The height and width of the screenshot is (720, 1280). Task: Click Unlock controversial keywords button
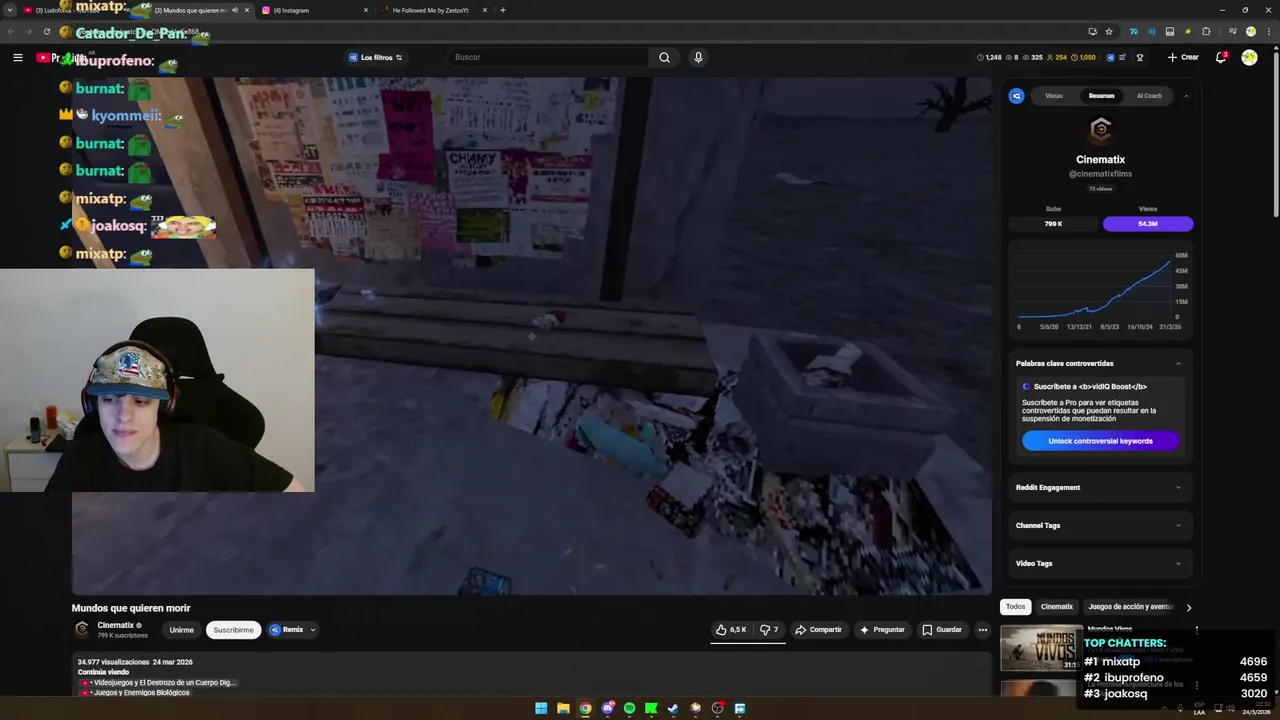[1100, 441]
